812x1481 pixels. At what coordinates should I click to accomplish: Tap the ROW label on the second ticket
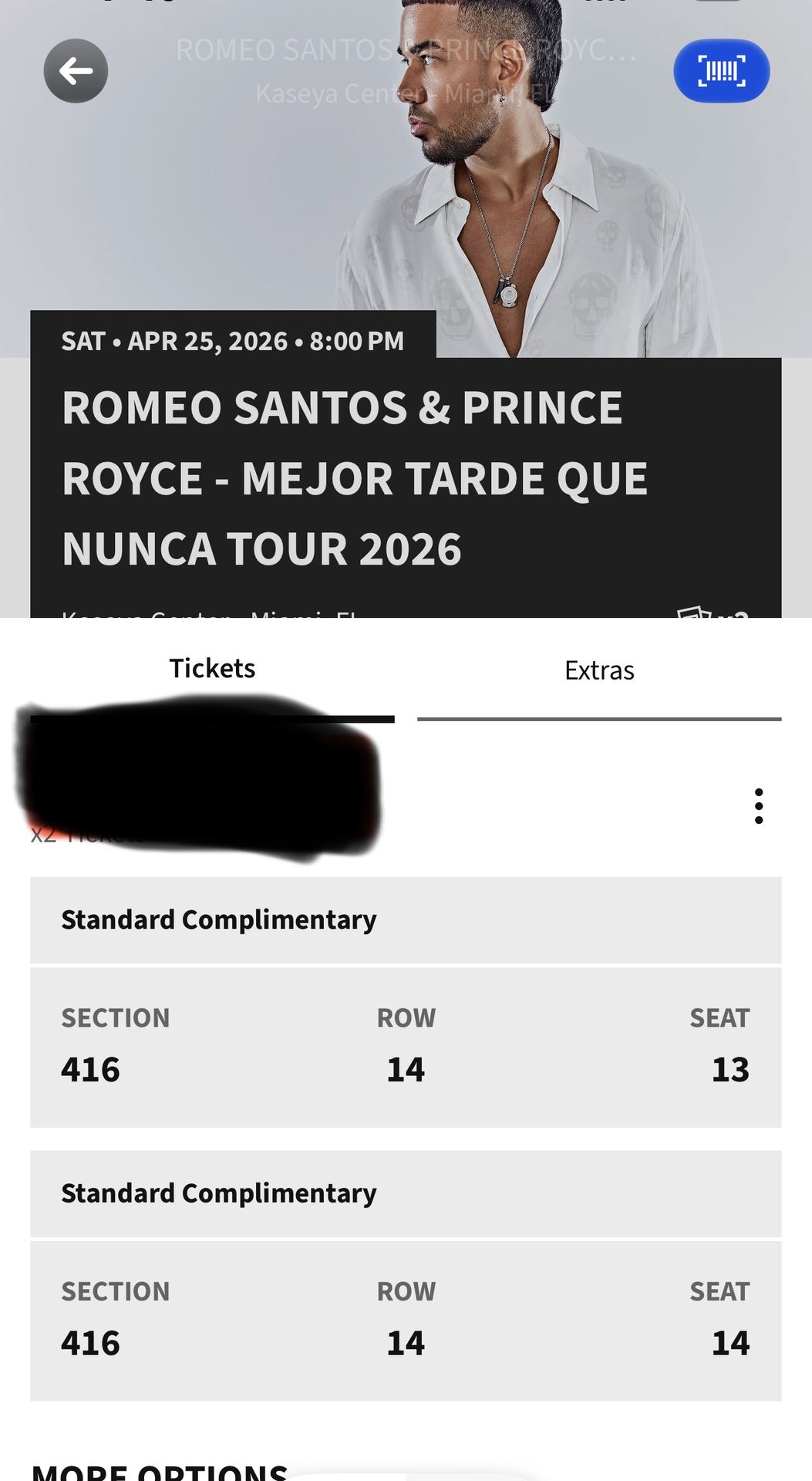coord(406,1291)
